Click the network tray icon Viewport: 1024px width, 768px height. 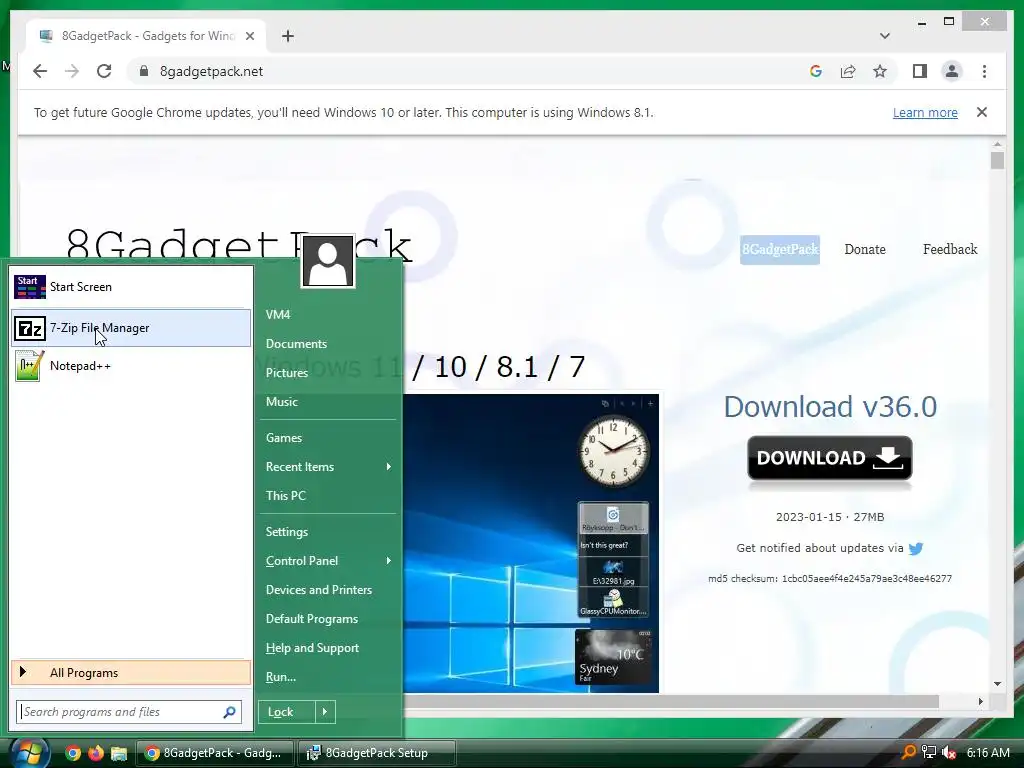(x=929, y=753)
